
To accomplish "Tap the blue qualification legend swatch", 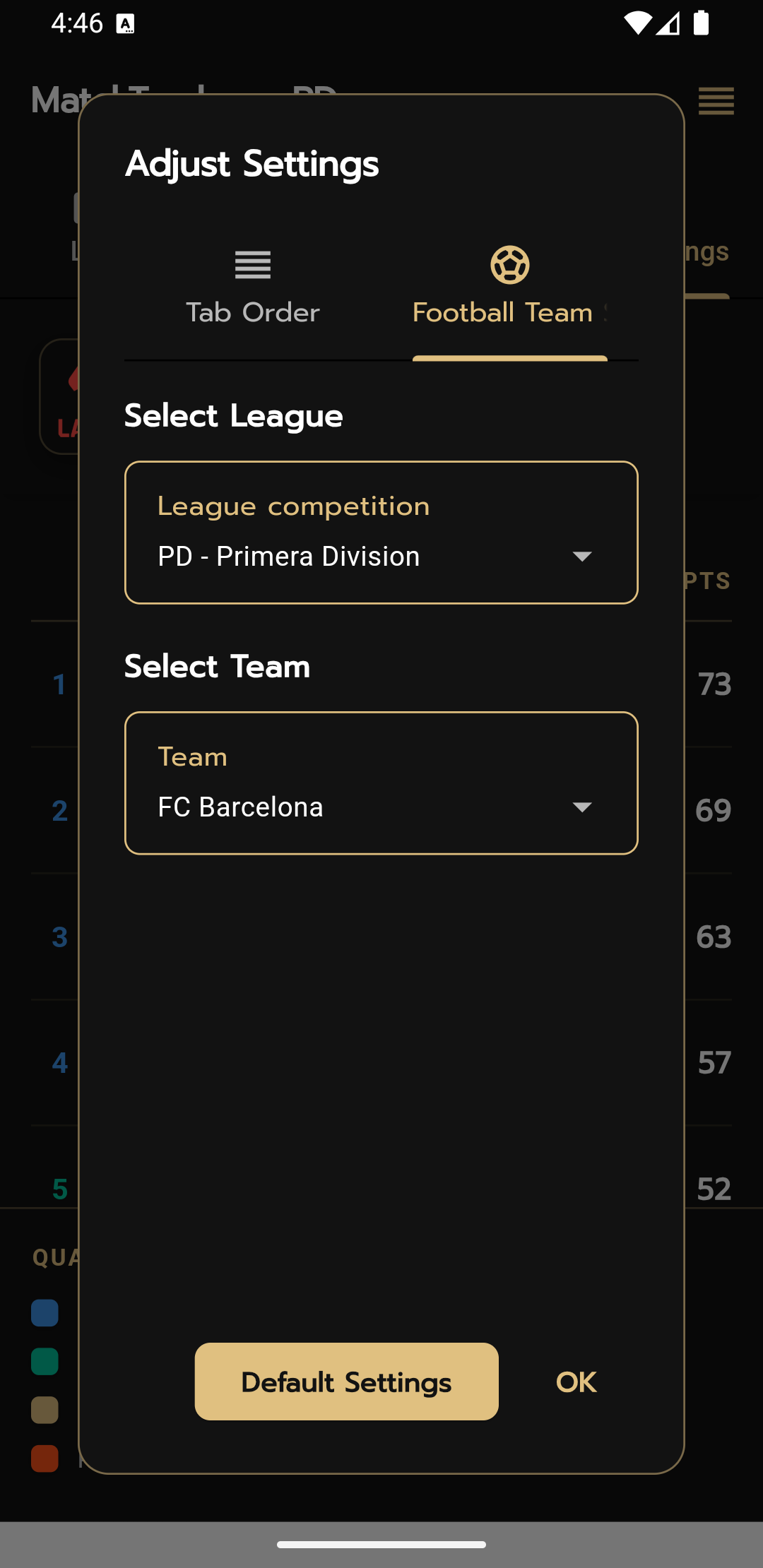I will click(45, 1313).
